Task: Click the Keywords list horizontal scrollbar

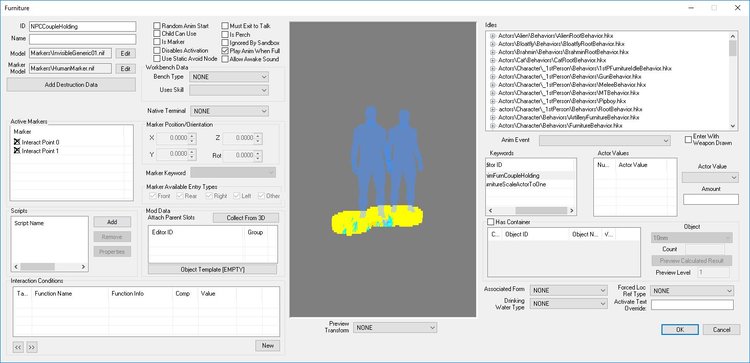Action: pos(531,210)
